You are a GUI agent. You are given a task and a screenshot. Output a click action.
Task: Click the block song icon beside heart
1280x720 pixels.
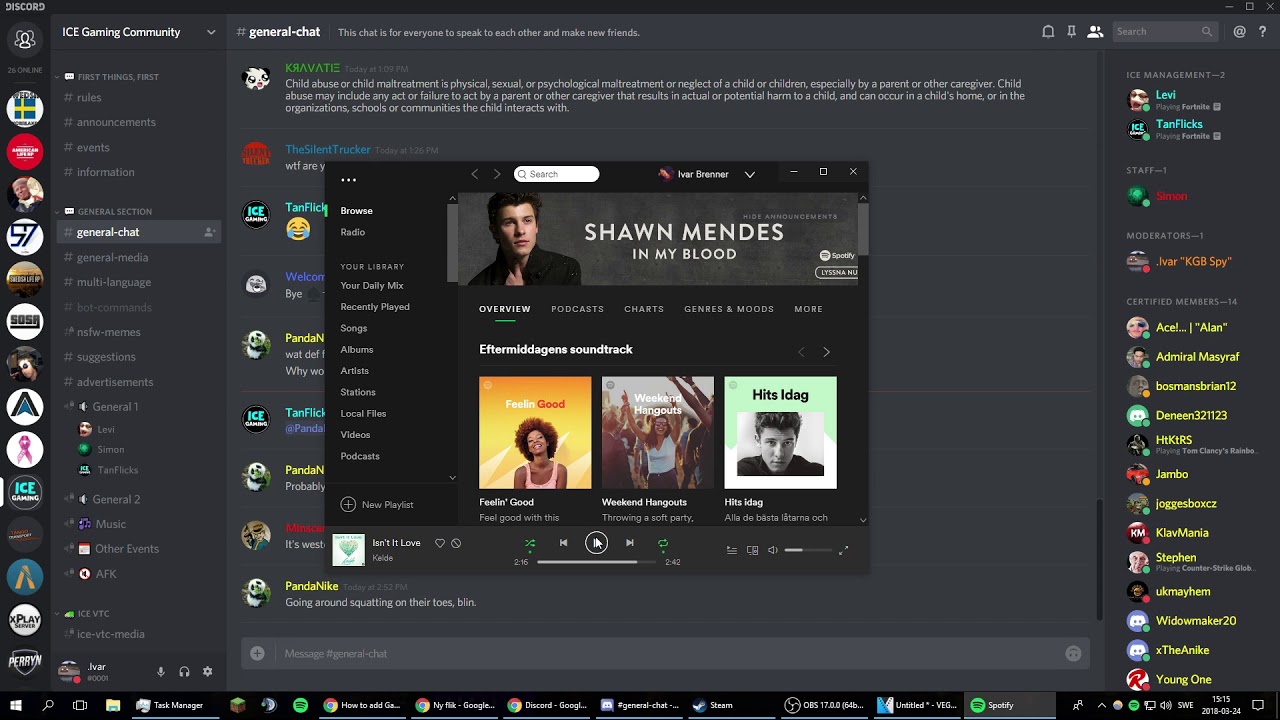click(x=456, y=543)
